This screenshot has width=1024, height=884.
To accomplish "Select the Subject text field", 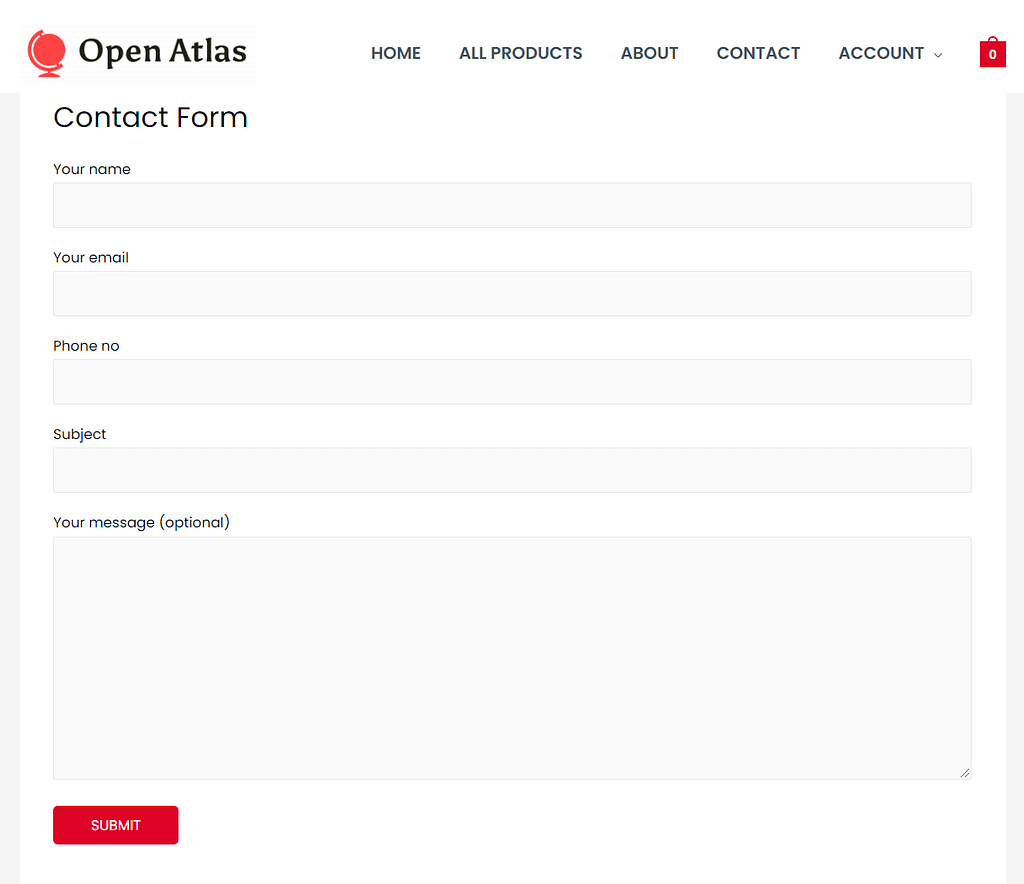I will 512,469.
